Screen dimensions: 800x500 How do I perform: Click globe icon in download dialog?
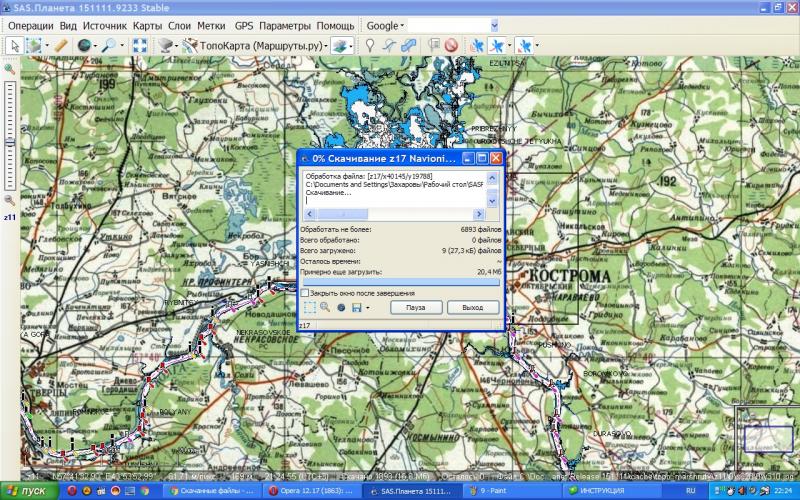(x=341, y=307)
